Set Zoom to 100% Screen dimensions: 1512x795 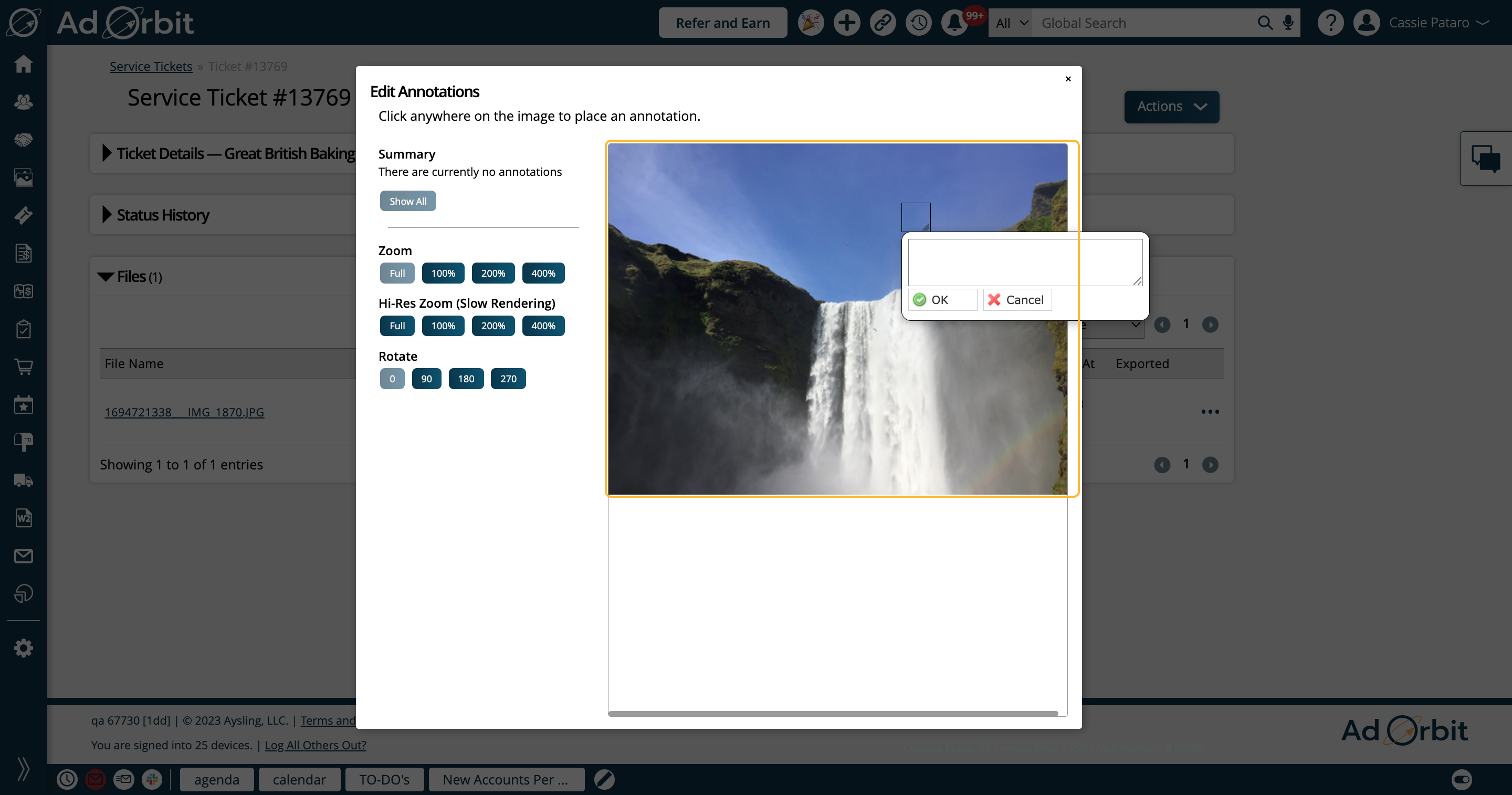point(443,273)
